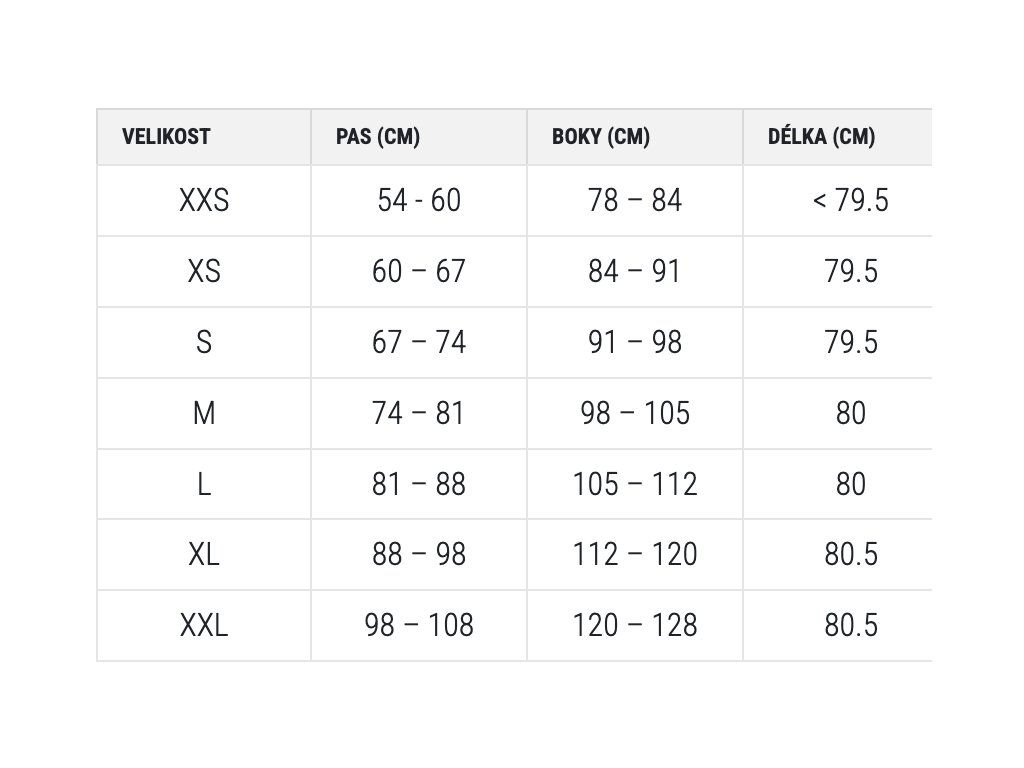Click the hips value 84 – 91
Viewport: 1024px width, 768px height.
click(x=635, y=272)
